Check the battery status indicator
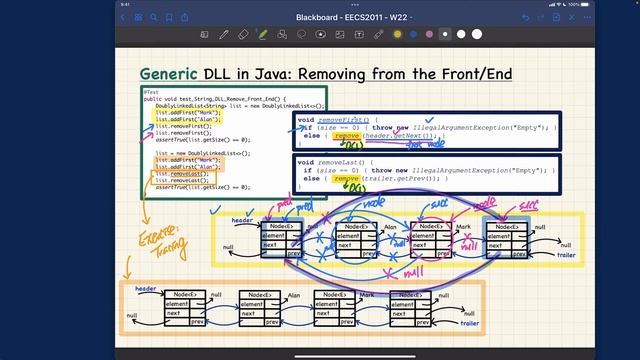Screen dimensions: 640x360 pos(585,4)
